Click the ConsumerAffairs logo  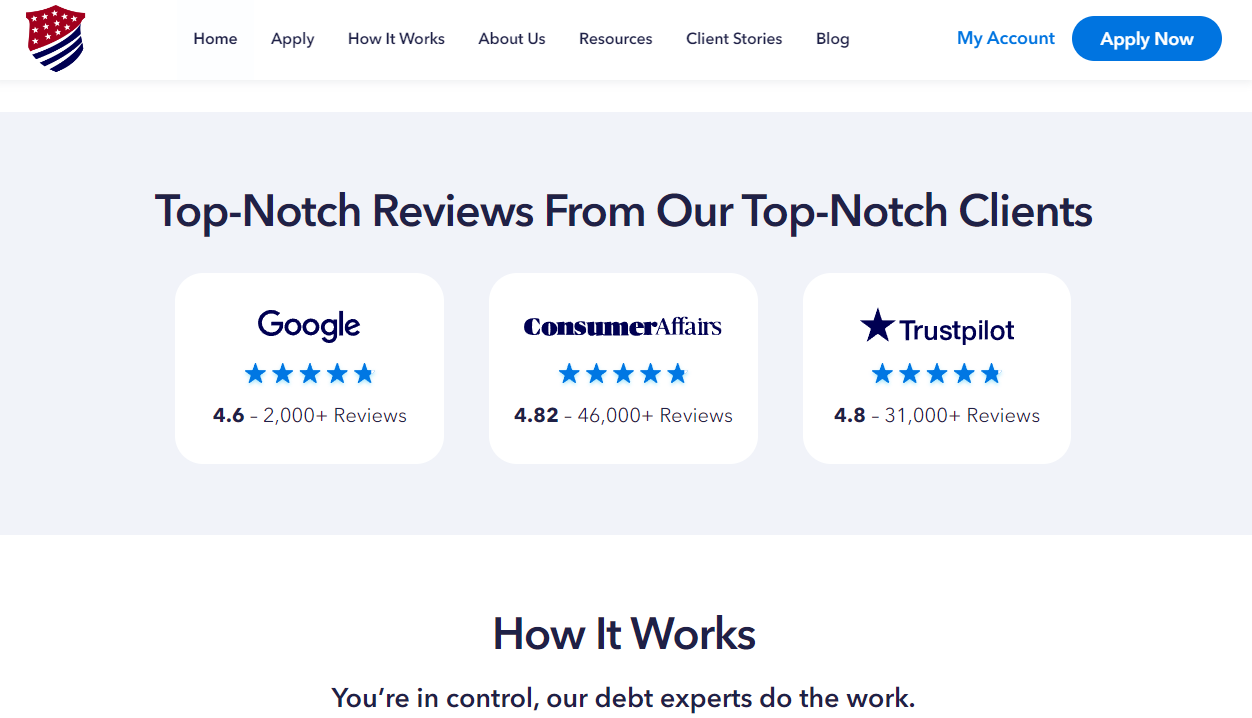pyautogui.click(x=622, y=327)
